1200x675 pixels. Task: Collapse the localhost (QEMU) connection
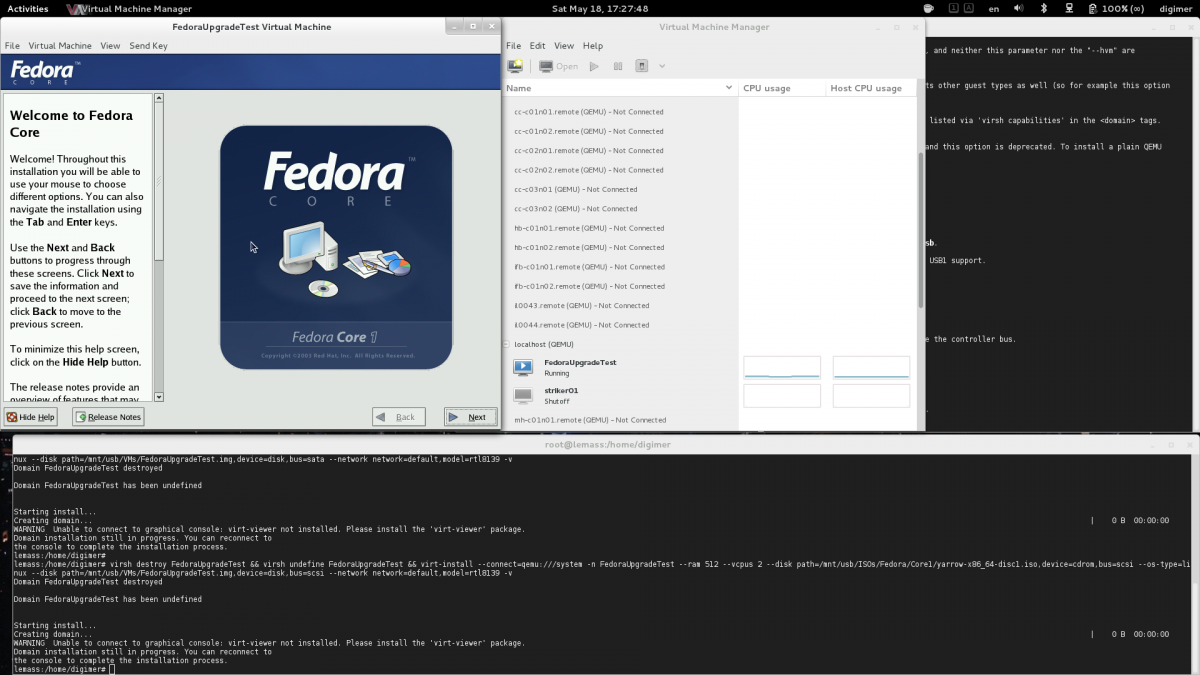tap(508, 344)
